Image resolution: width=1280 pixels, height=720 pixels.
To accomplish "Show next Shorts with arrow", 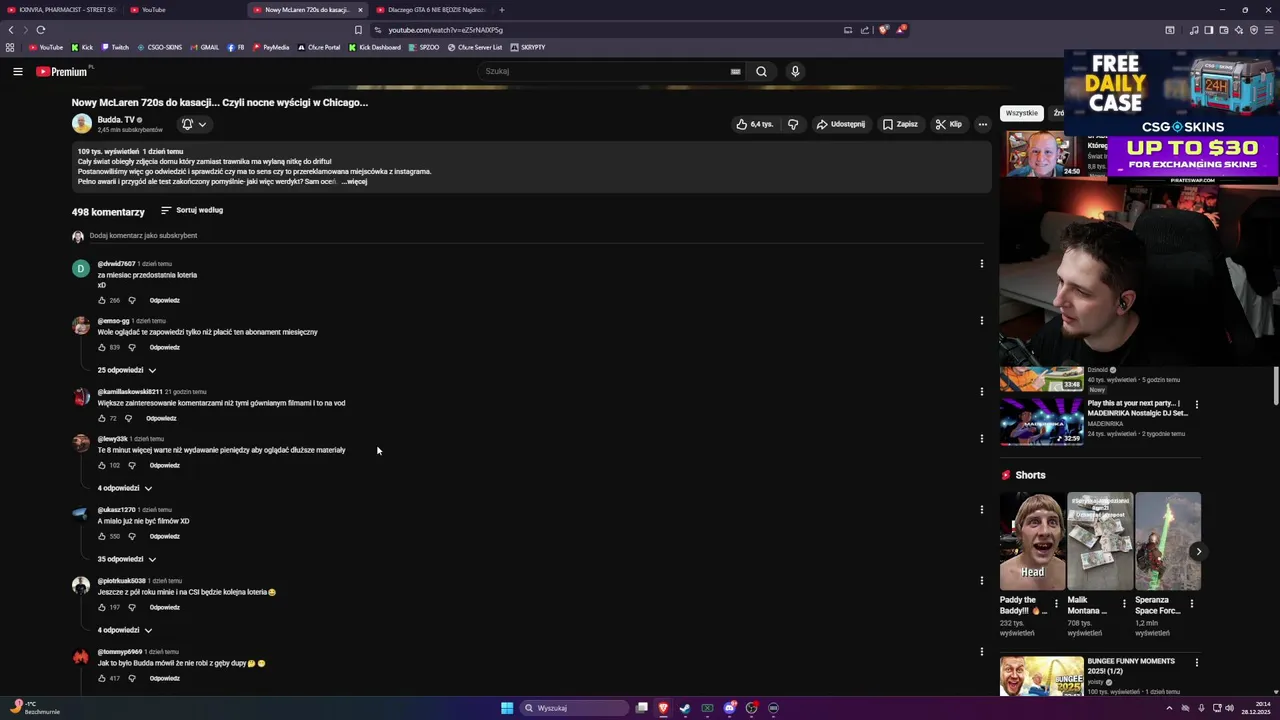I will tap(1198, 552).
